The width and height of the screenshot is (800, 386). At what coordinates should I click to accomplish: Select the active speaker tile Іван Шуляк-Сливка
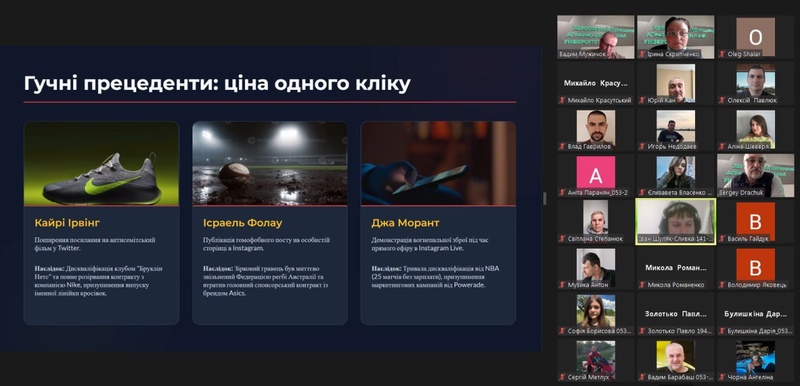(676, 222)
